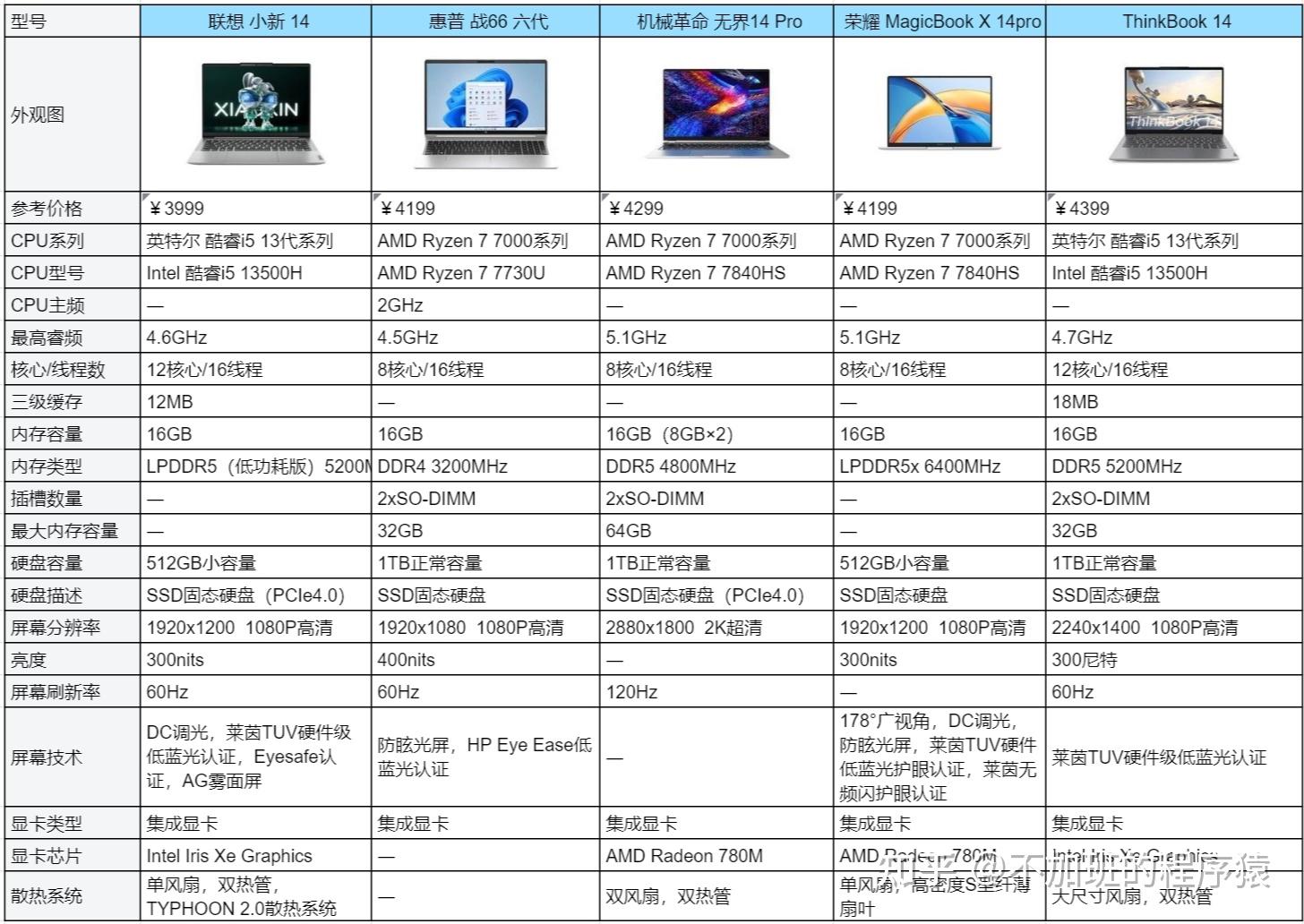The image size is (1304, 924).
Task: Click the 18MB cache cell
Action: click(1175, 402)
